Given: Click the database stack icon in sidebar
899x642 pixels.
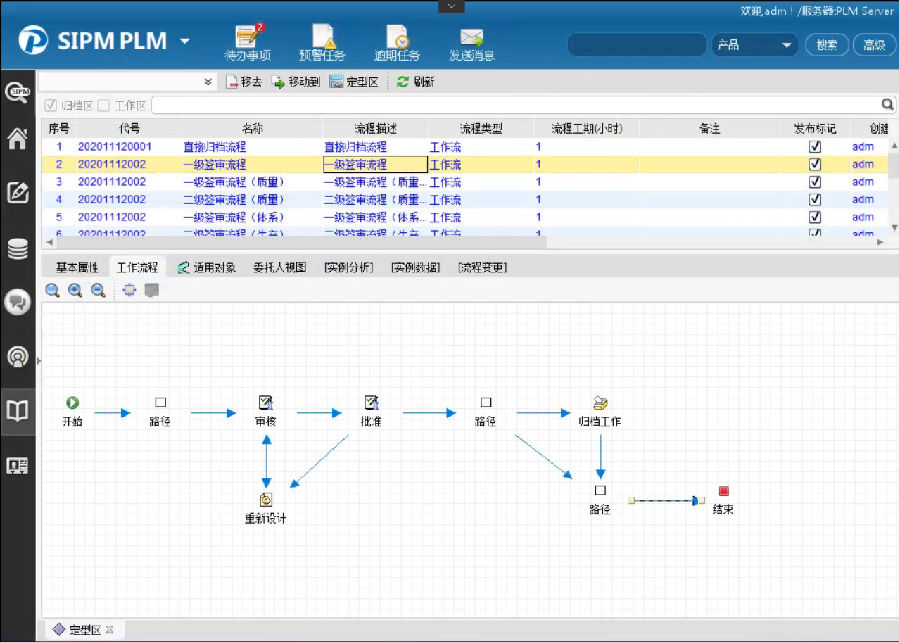Looking at the screenshot, I should tap(18, 248).
